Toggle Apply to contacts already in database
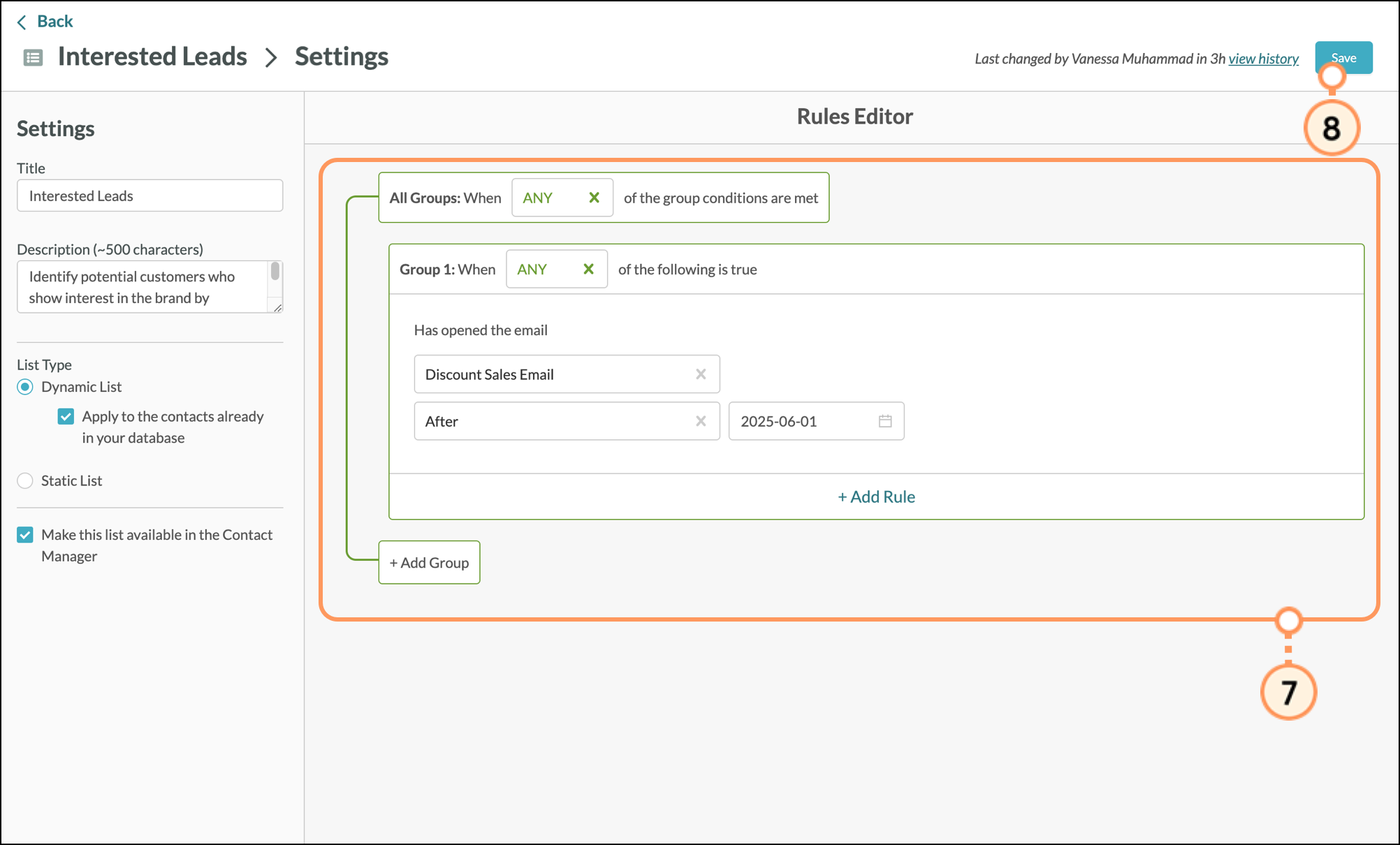Viewport: 1400px width, 845px height. [66, 417]
